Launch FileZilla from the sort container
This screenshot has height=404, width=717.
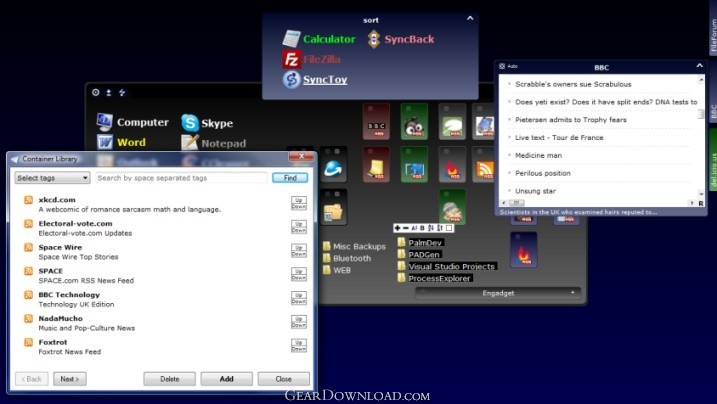(311, 59)
